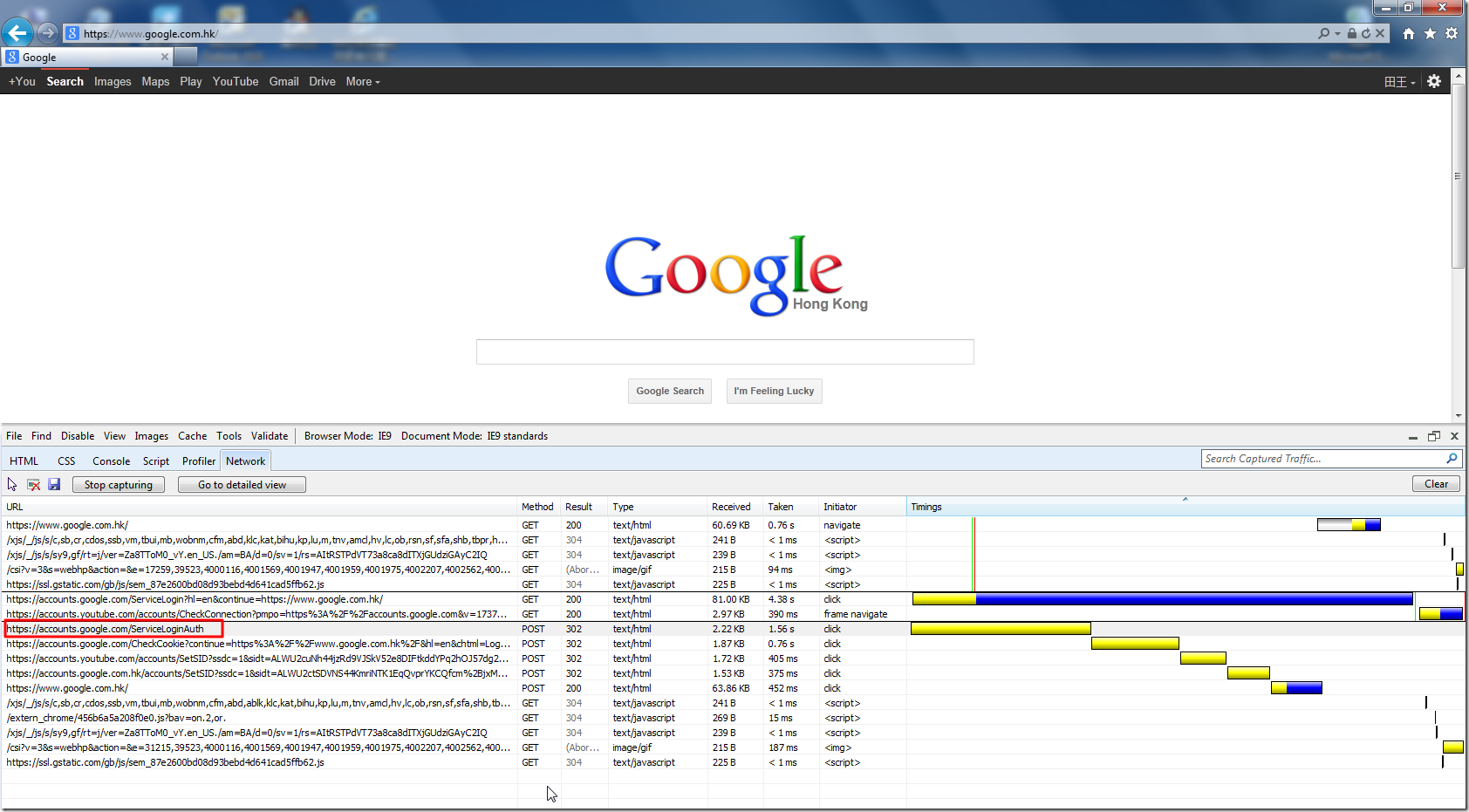Open Play in the Google bar

191,81
